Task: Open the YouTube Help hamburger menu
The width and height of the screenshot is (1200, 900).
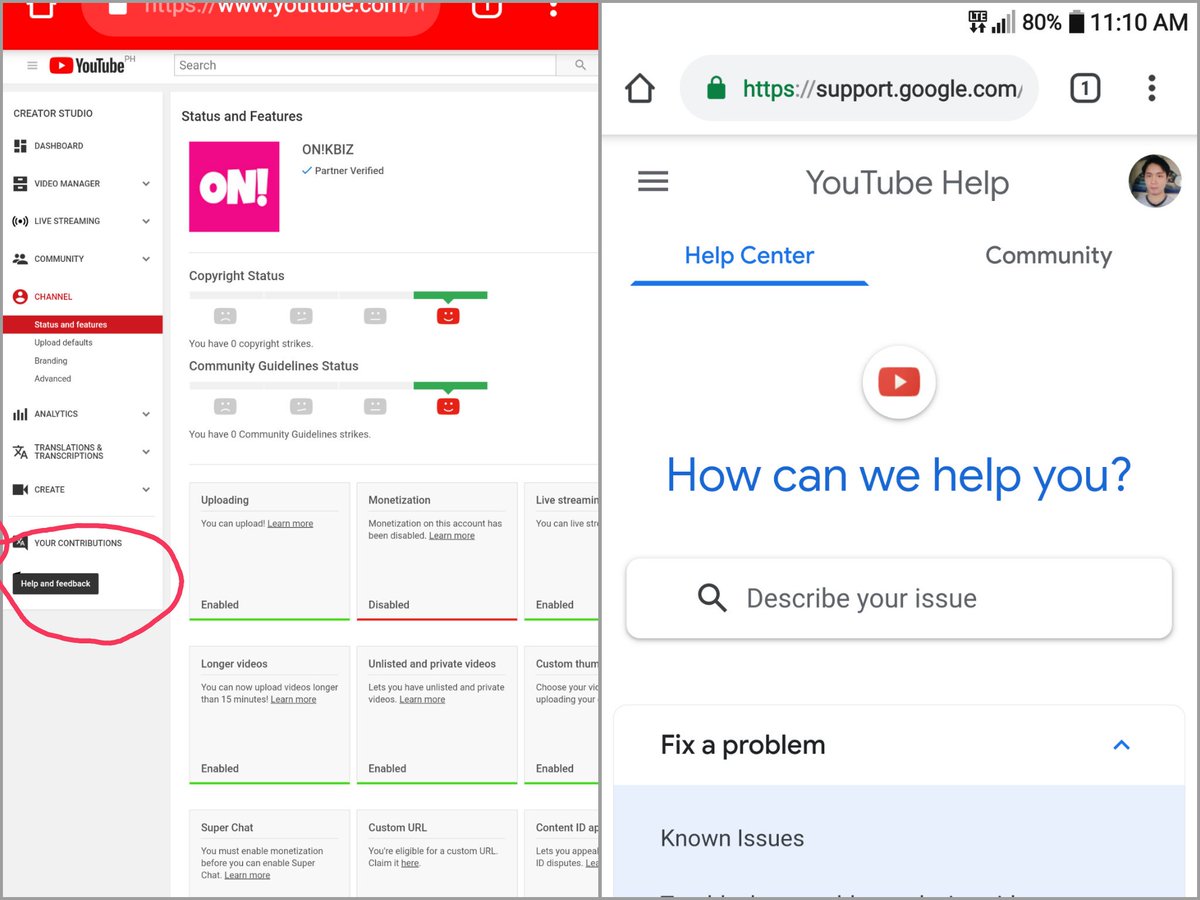Action: (x=653, y=181)
